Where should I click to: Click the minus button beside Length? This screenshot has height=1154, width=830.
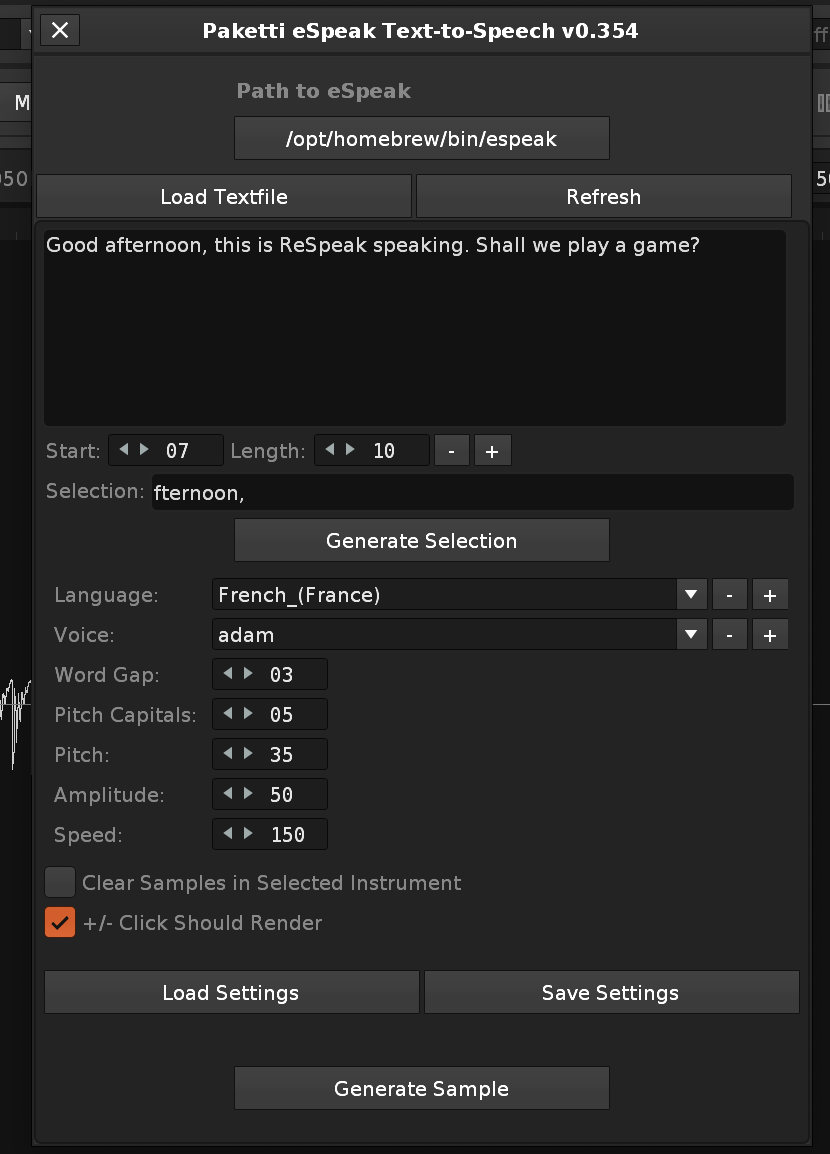click(452, 451)
